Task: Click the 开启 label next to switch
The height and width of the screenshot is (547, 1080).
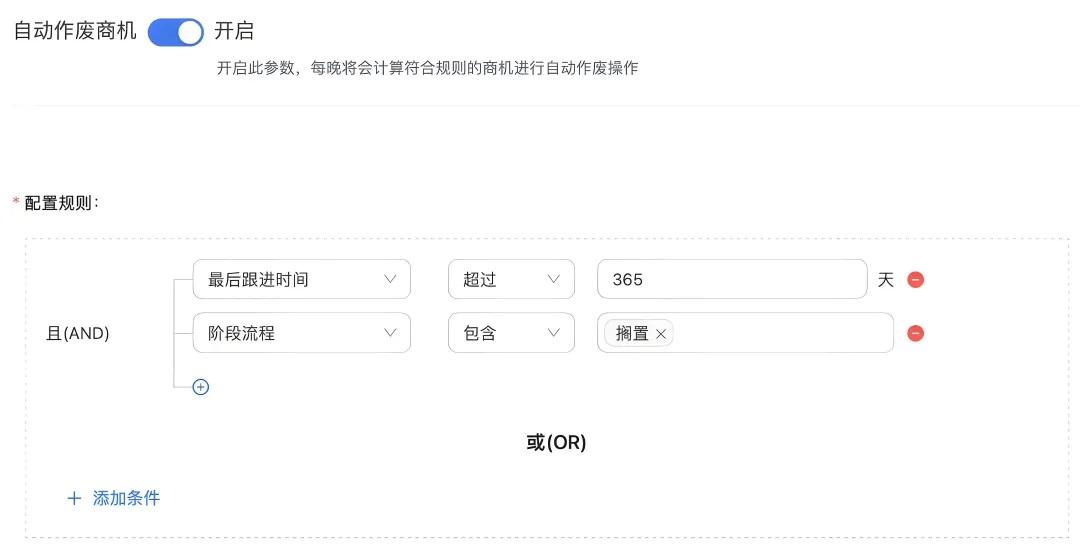Action: [234, 31]
